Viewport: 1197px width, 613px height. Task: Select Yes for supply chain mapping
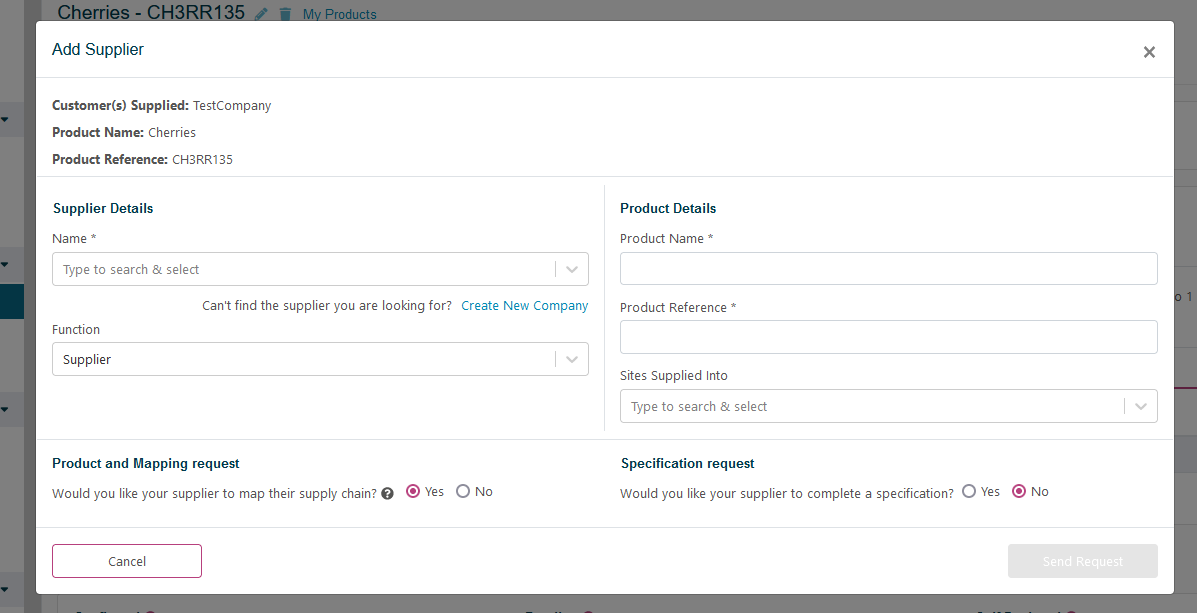pos(413,491)
